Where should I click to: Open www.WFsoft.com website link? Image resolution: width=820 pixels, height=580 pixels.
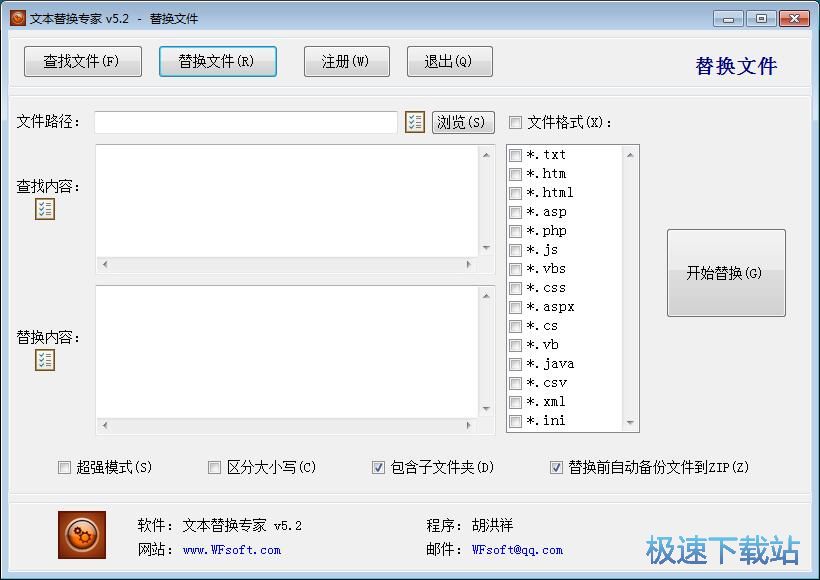234,549
